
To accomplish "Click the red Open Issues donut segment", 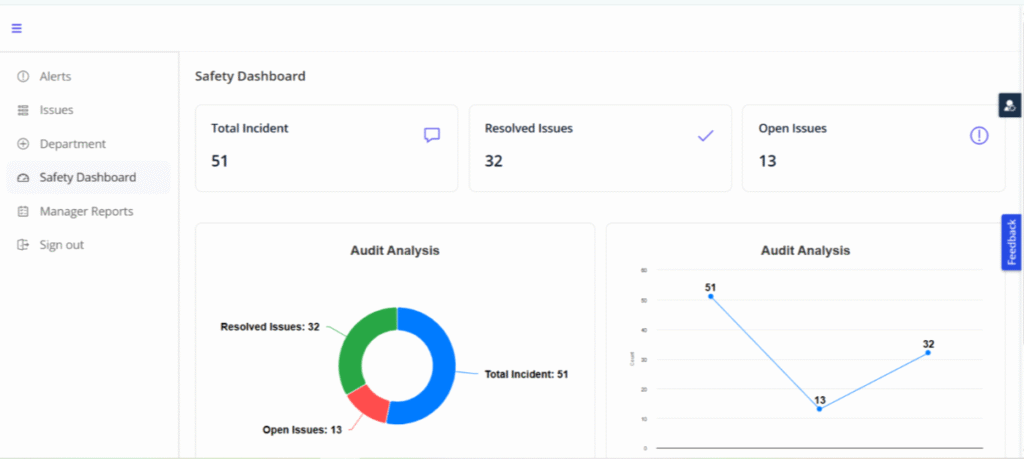I will pos(367,402).
